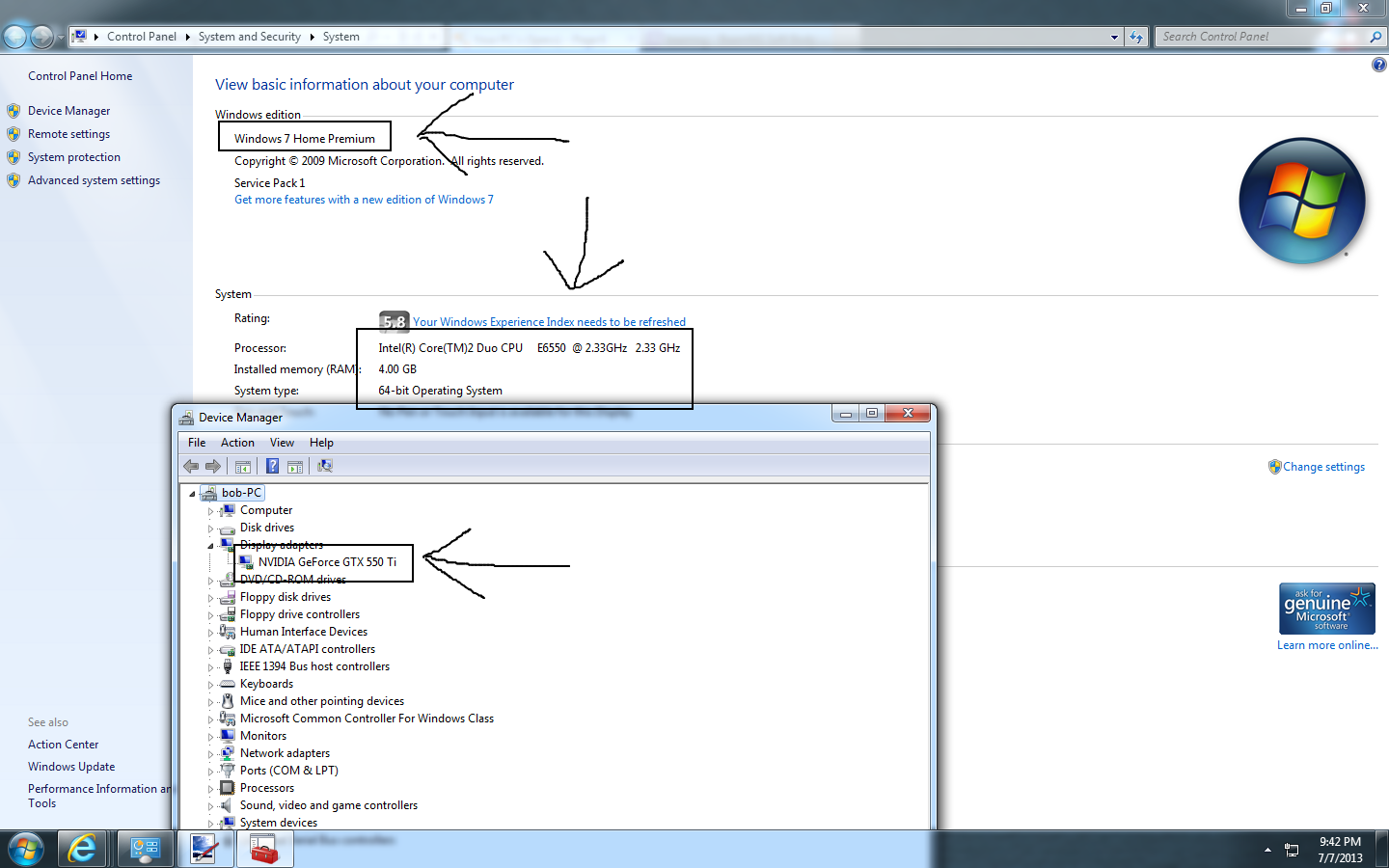
Task: Click the refresh button next to address bar
Action: [1136, 37]
